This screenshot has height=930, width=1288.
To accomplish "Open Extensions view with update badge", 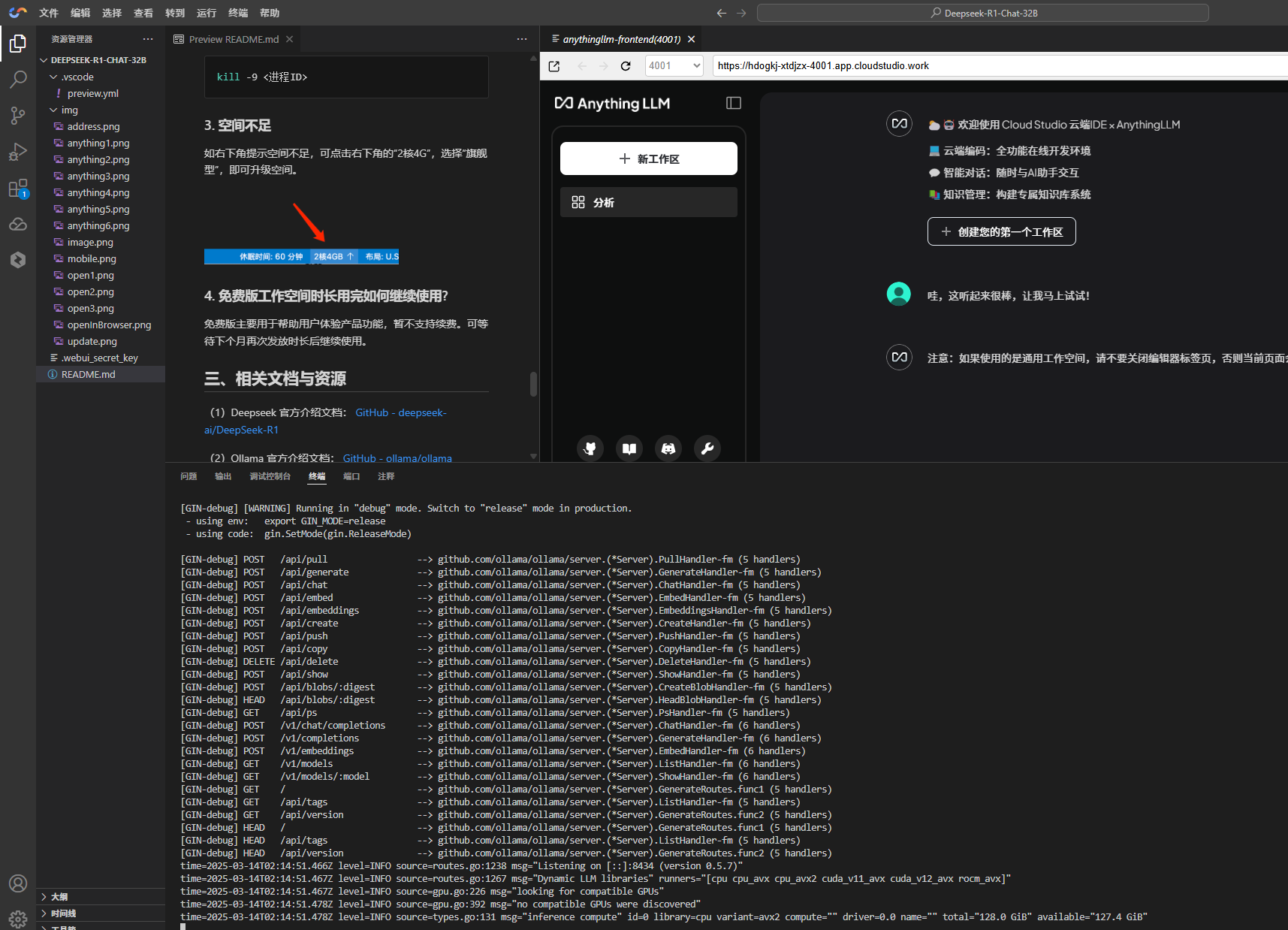I will click(x=18, y=188).
